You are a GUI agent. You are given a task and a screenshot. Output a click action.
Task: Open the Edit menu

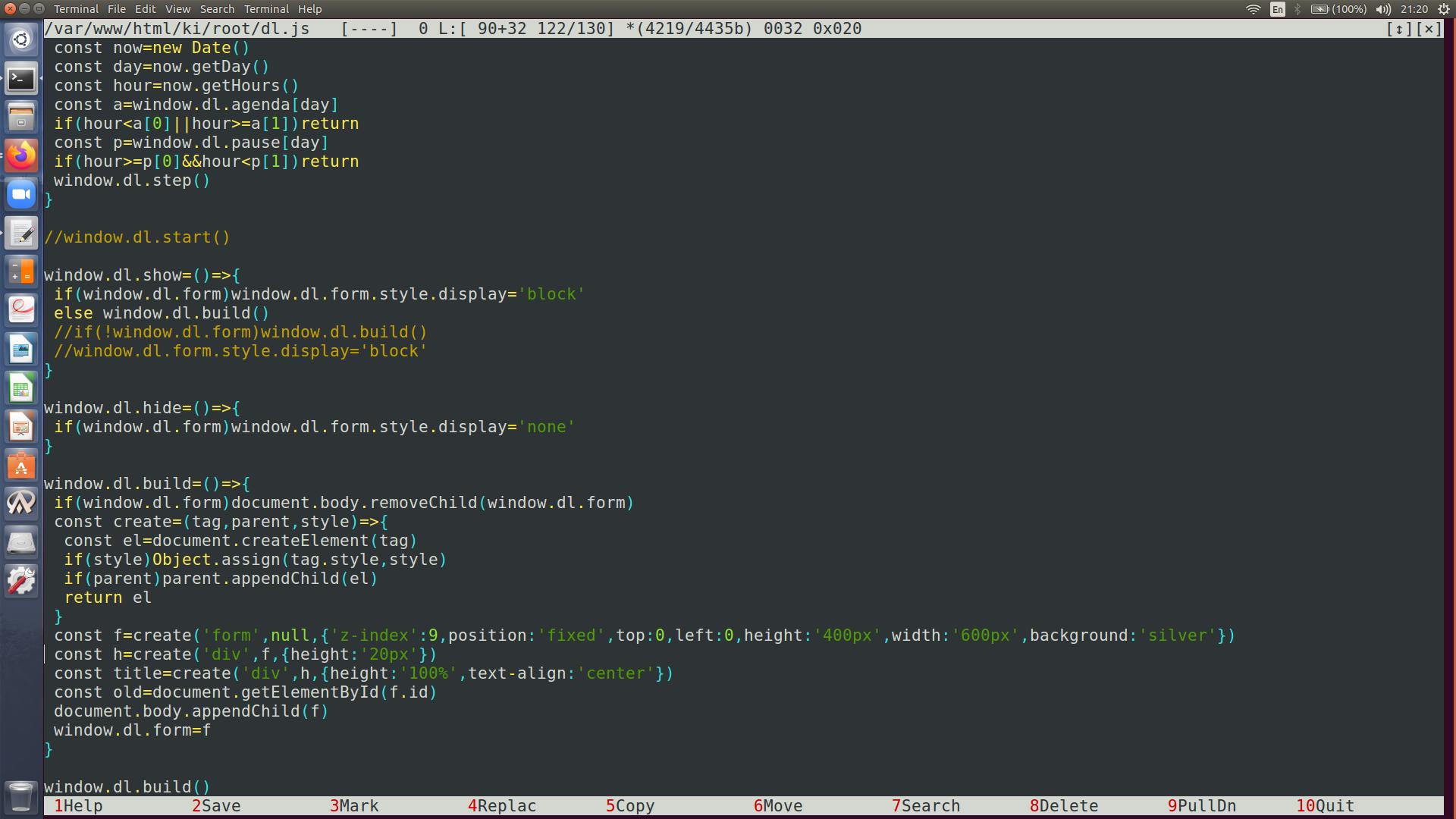coord(145,9)
